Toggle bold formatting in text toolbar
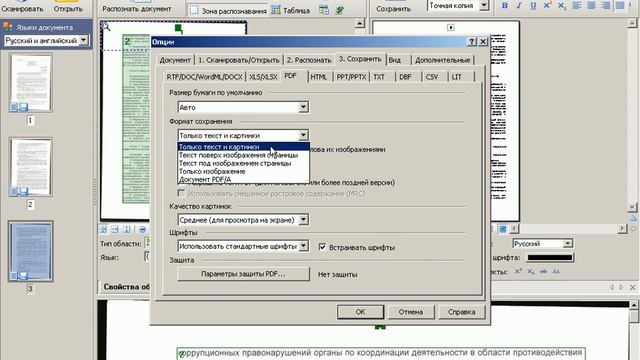640x360 pixels. pyautogui.click(x=505, y=5)
